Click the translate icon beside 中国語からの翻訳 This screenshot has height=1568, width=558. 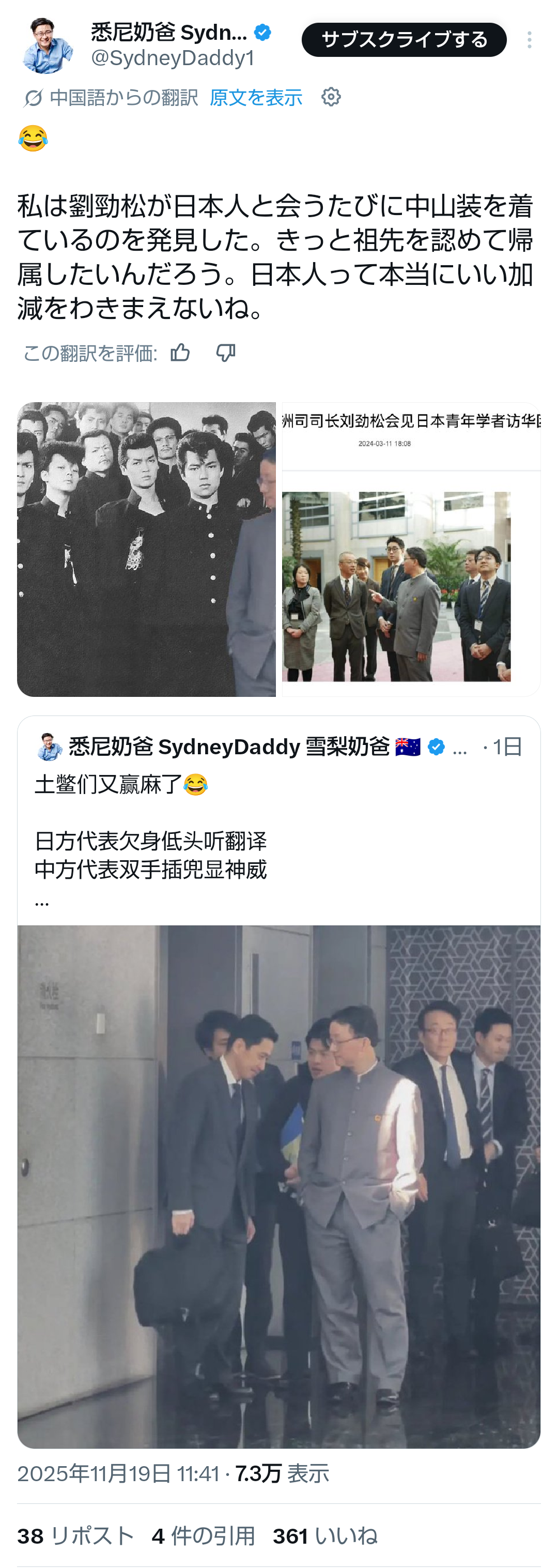(x=33, y=97)
